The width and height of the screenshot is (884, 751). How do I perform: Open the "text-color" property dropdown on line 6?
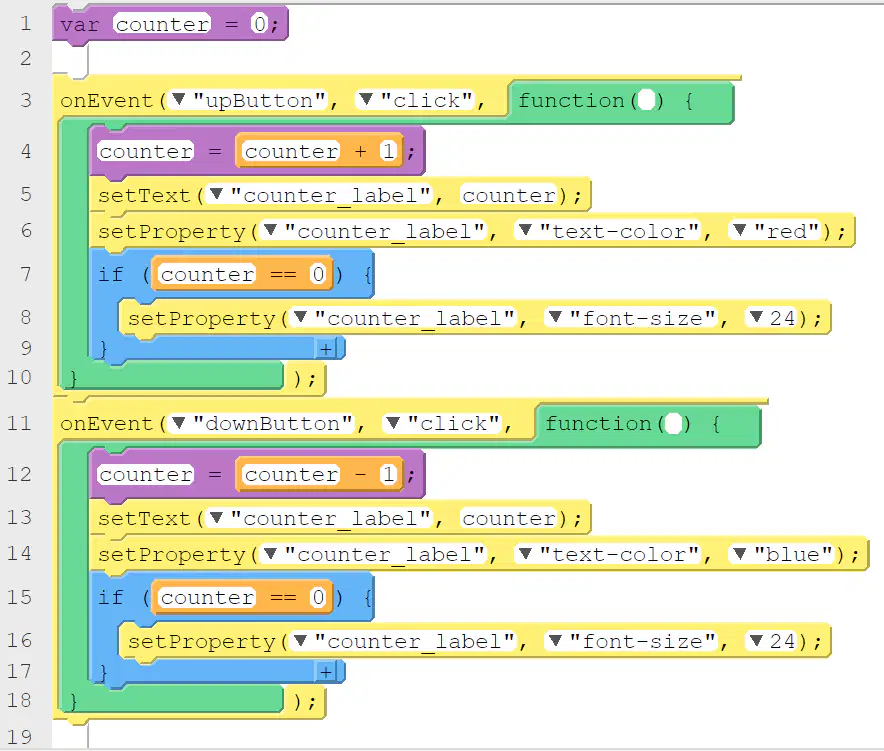525,231
